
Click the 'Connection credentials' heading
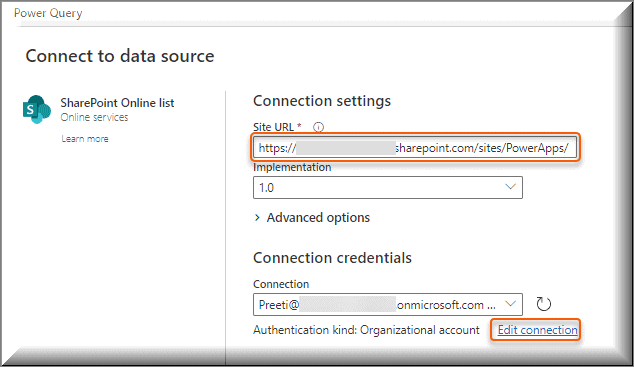(x=332, y=257)
